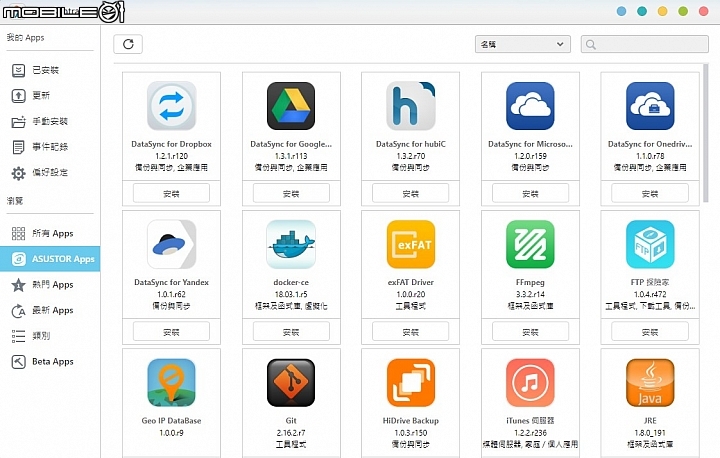The height and width of the screenshot is (458, 720).
Task: Open Preferences (偏好設定)
Action: coord(50,173)
